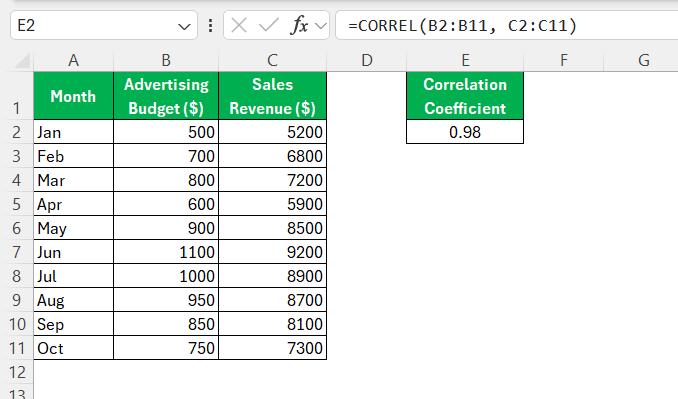Viewport: 678px width, 399px height.
Task: Click the formula bar resize dots handle
Action: [x=210, y=26]
